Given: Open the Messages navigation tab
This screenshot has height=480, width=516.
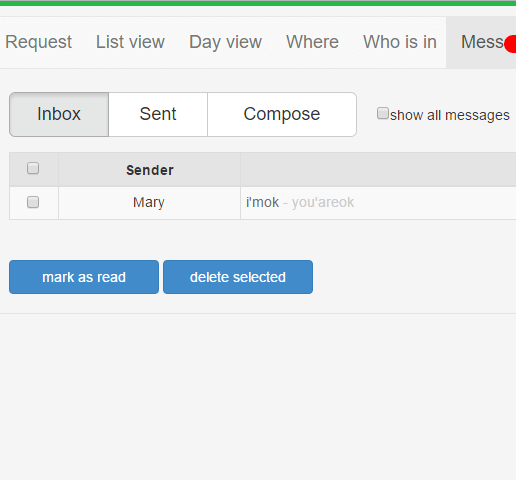Looking at the screenshot, I should click(x=482, y=42).
